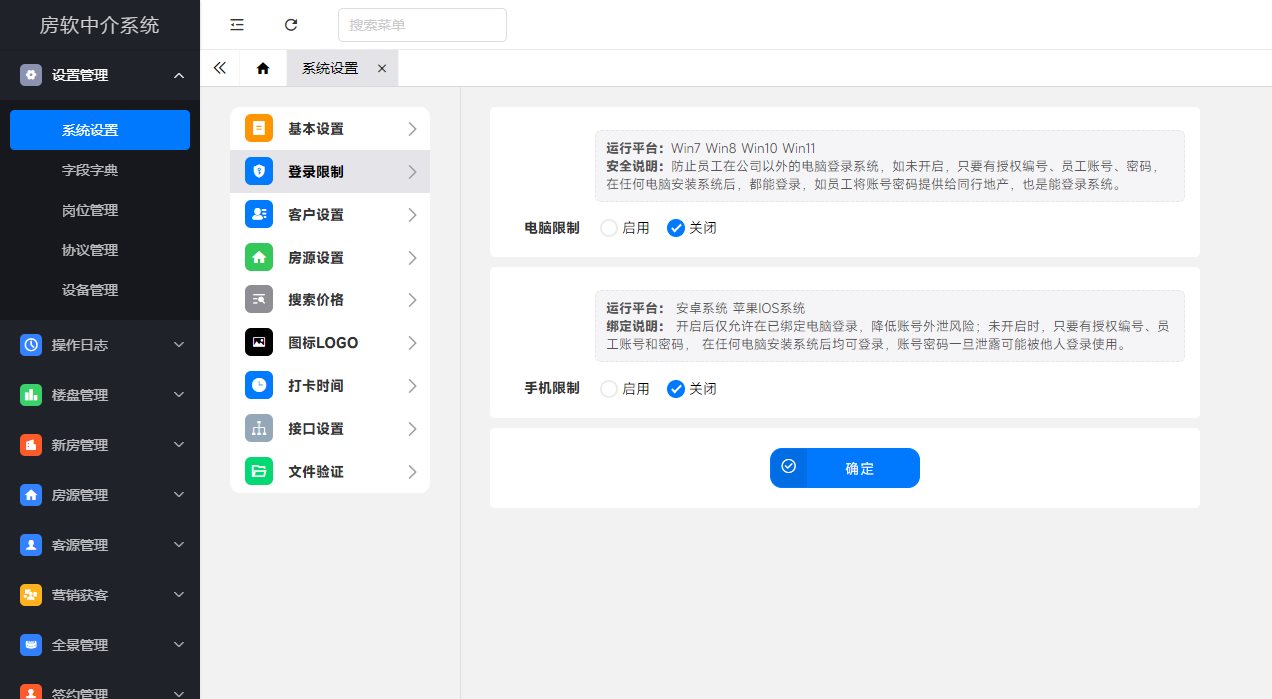The width and height of the screenshot is (1272, 699).
Task: Click arrow beside 搜索价格
Action: click(412, 299)
